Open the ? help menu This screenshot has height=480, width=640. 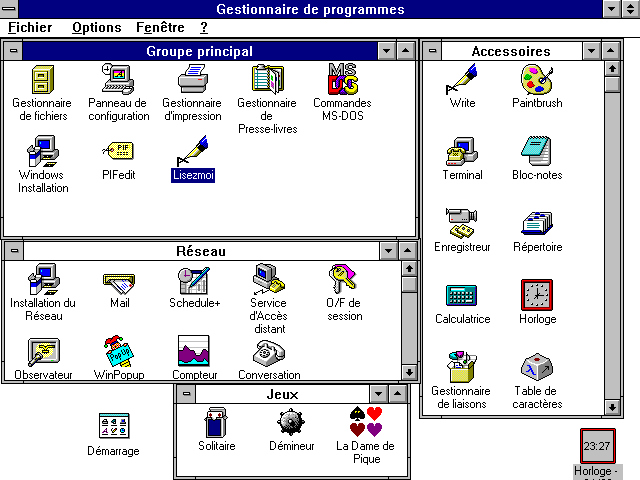pyautogui.click(x=204, y=27)
